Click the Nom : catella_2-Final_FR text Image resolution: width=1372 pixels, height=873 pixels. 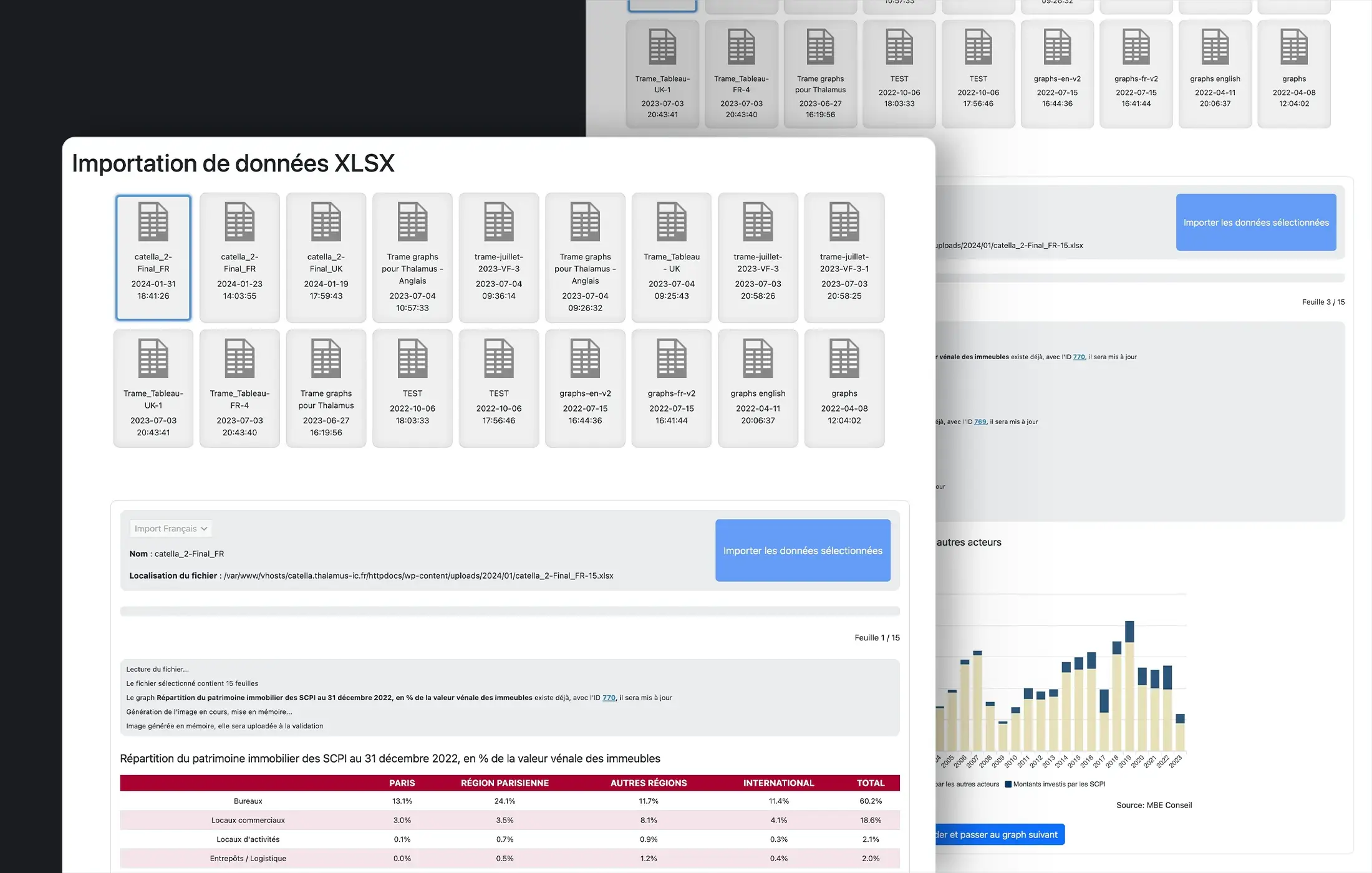click(176, 554)
